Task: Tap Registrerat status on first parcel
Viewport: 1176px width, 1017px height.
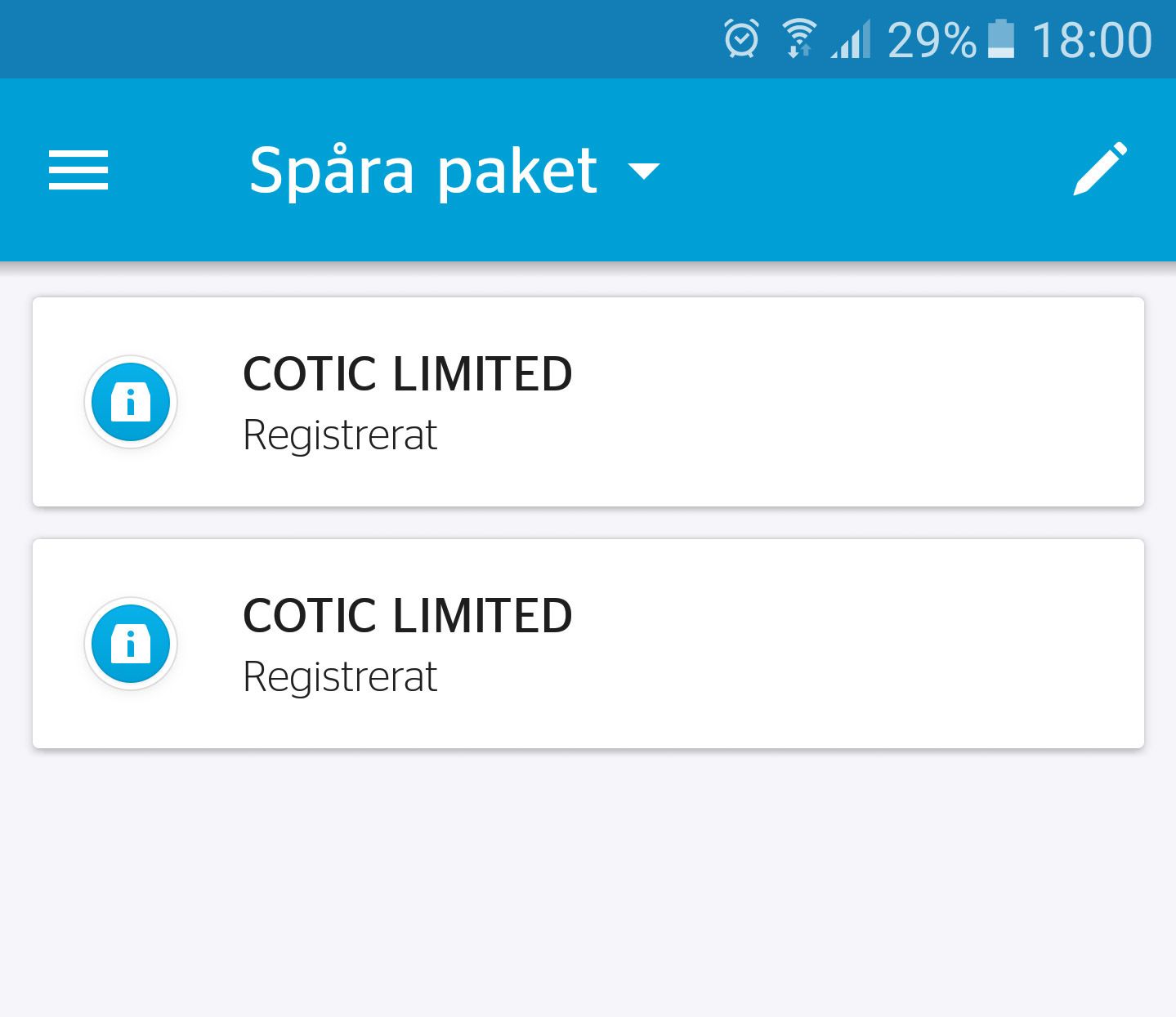Action: [x=340, y=435]
